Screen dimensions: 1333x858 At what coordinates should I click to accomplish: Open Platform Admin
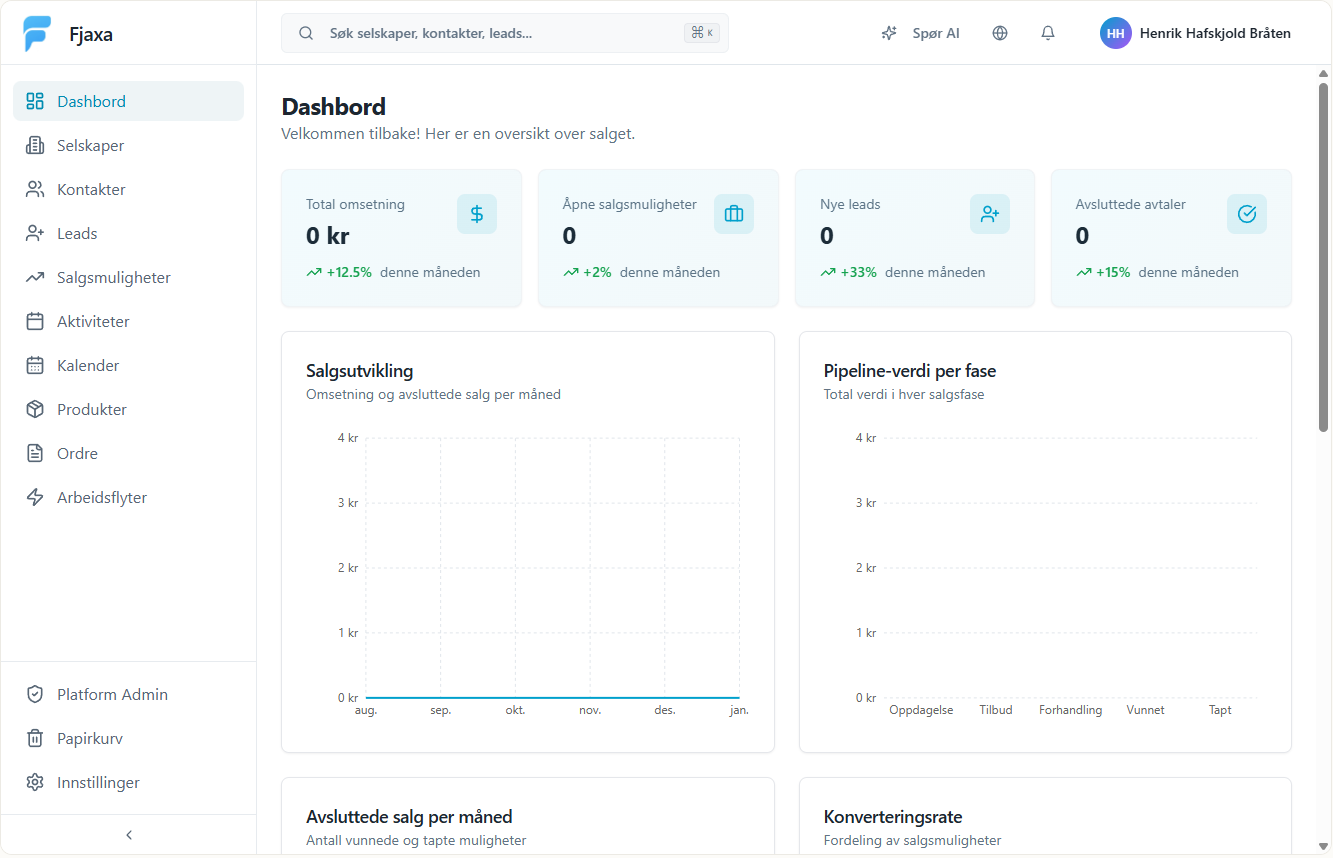[x=110, y=694]
